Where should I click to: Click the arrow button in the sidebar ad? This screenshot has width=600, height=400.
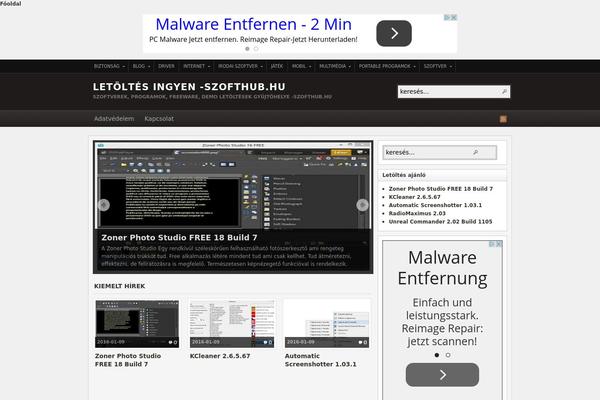[x=442, y=375]
